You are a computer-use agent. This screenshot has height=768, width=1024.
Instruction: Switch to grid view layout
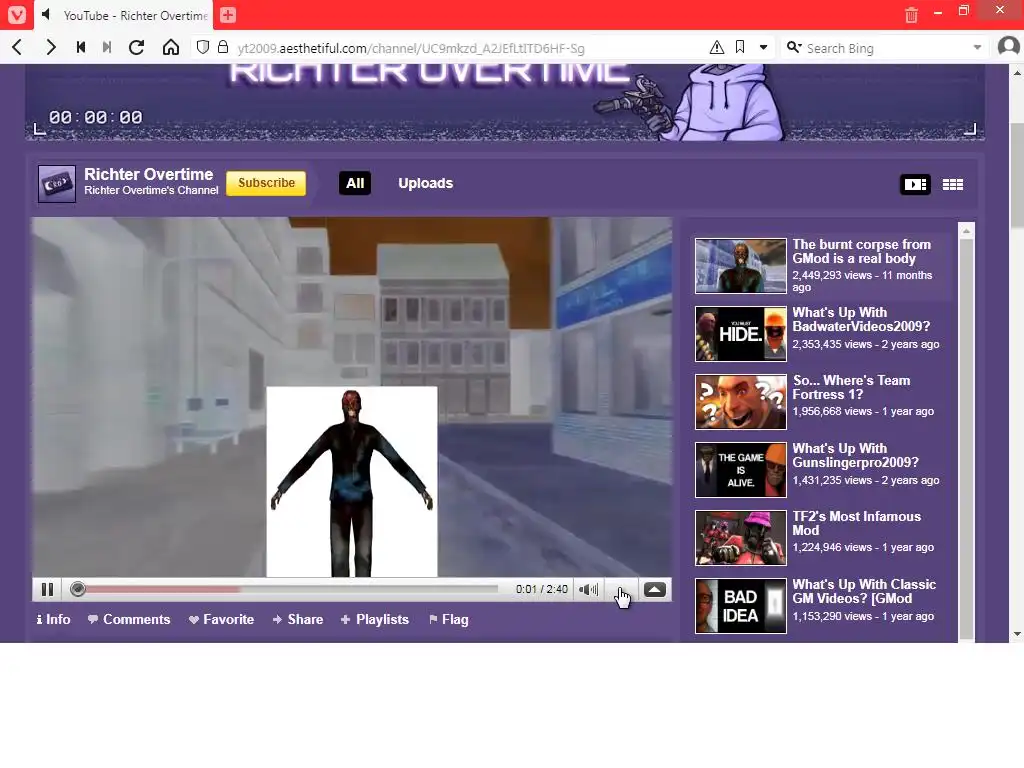(x=953, y=185)
